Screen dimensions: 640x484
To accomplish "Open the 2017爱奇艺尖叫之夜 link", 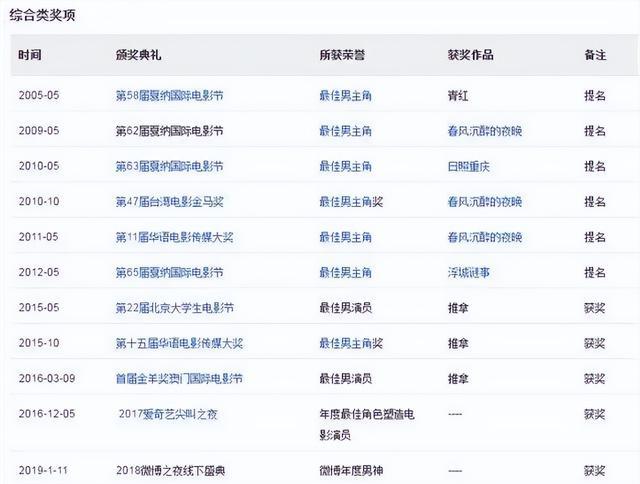I will [x=168, y=414].
